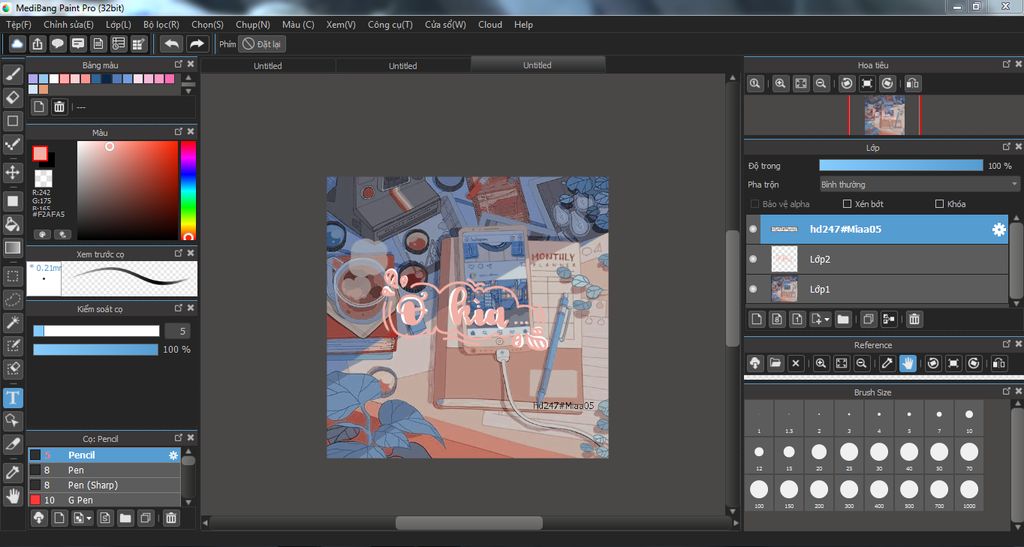The width and height of the screenshot is (1024, 547).
Task: Open the Bộ lọc(R) menu
Action: click(x=161, y=24)
